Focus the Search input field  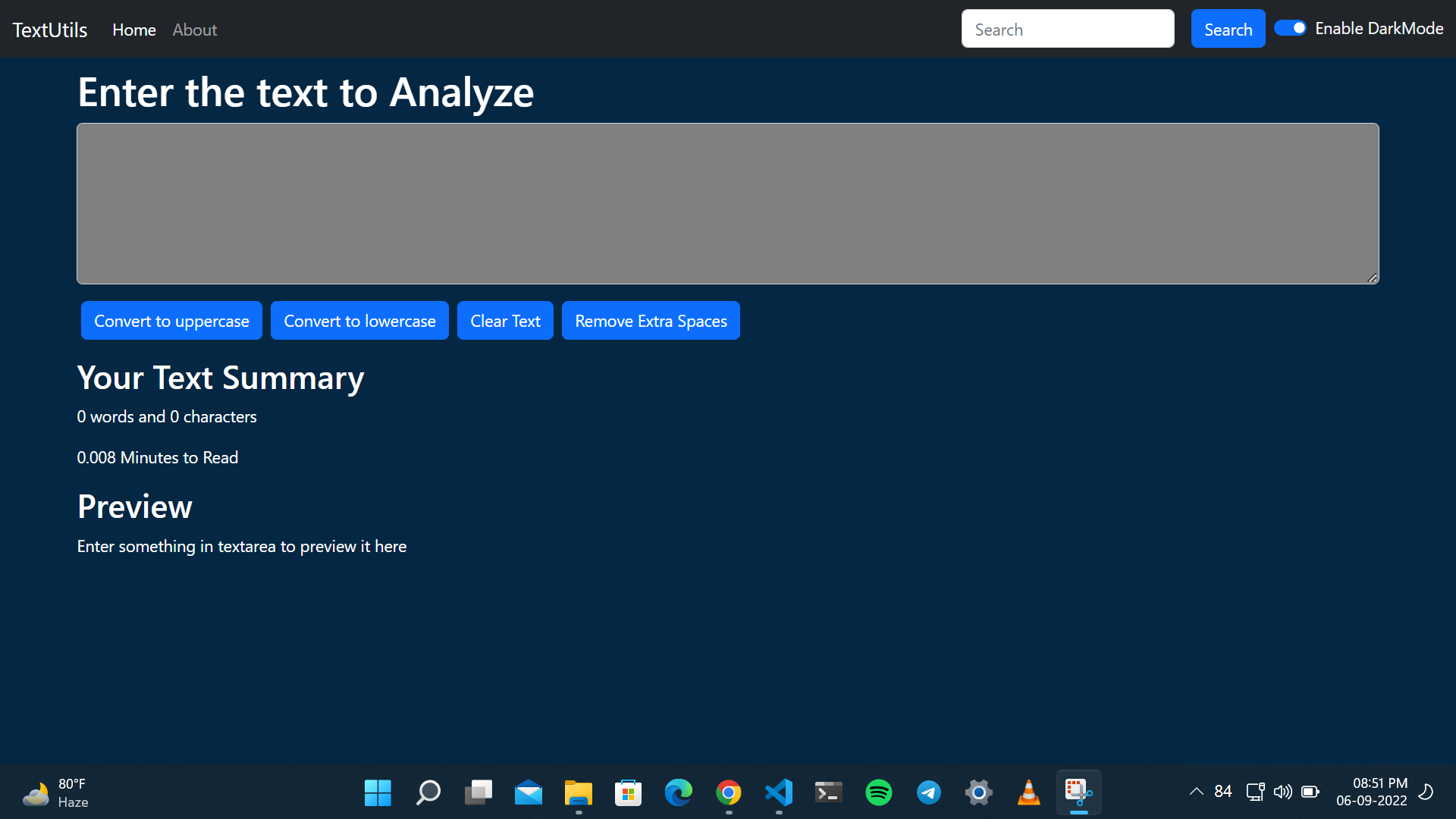1067,29
